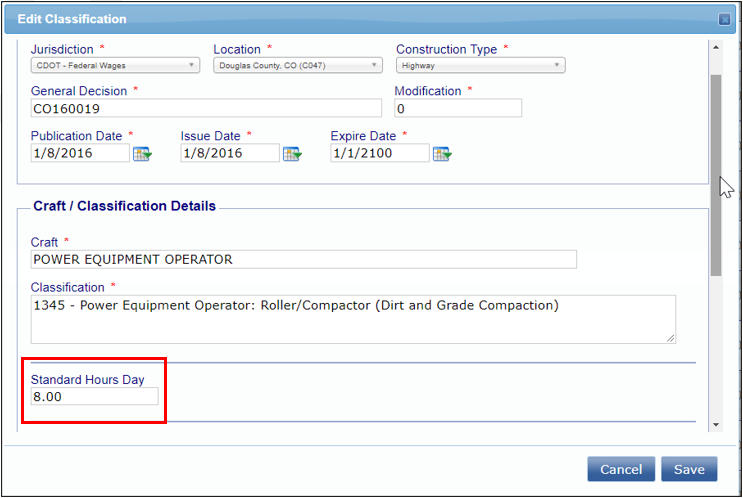Open the Issue Date calendar picker
Screen dimensions: 743x498
(x=292, y=154)
